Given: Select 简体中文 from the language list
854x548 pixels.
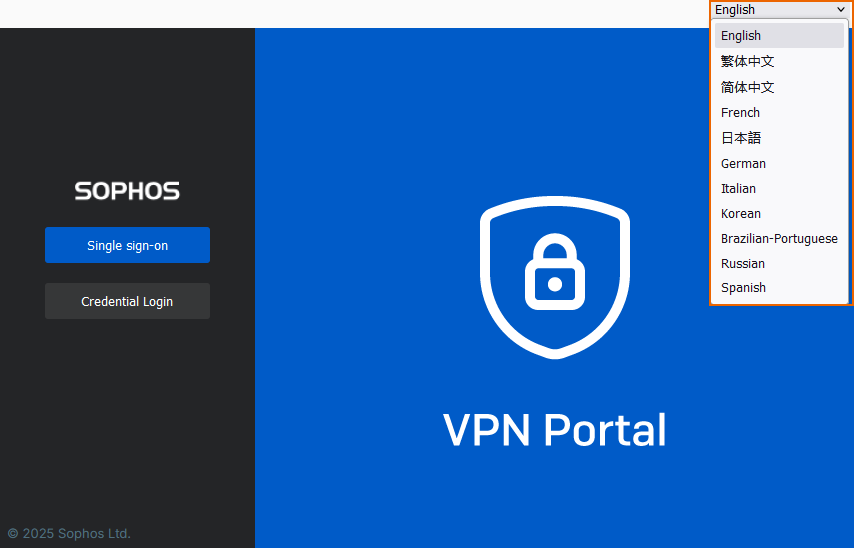Looking at the screenshot, I should click(747, 87).
